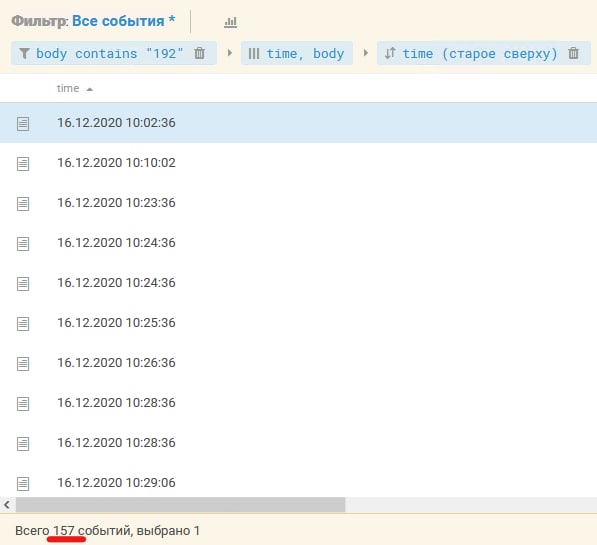Select the event 16.12.2020 10:02:36

coord(298,123)
